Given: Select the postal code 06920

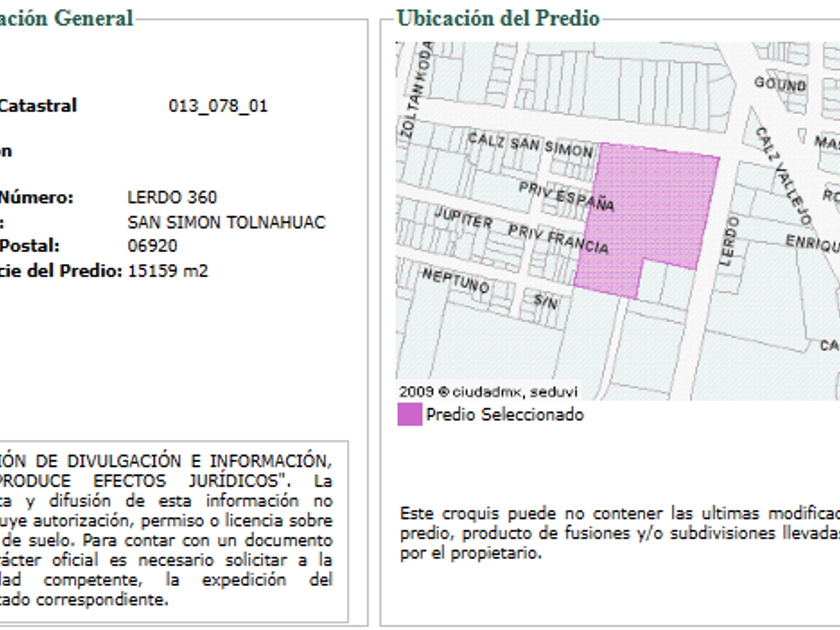Looking at the screenshot, I should (x=152, y=246).
